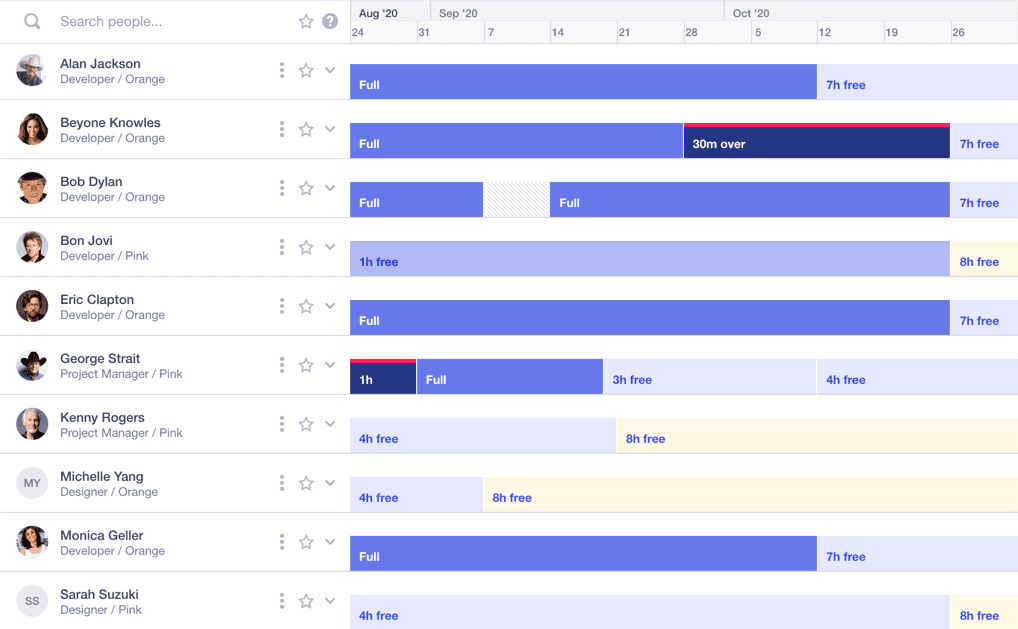Open Sarah Suzuki's three-dot options menu
Image resolution: width=1018 pixels, height=629 pixels.
282,601
